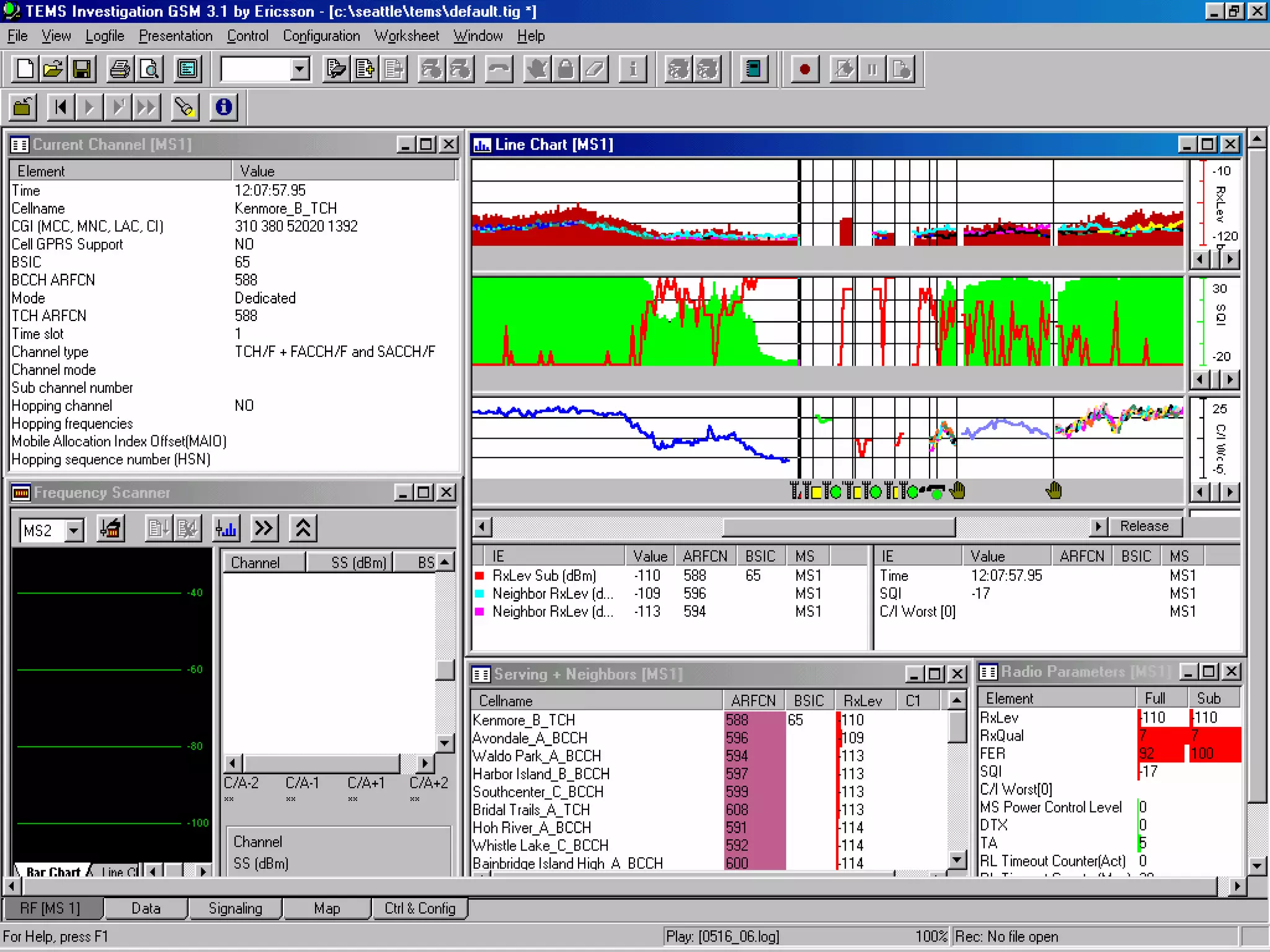Click the blue Information icon

[x=223, y=108]
